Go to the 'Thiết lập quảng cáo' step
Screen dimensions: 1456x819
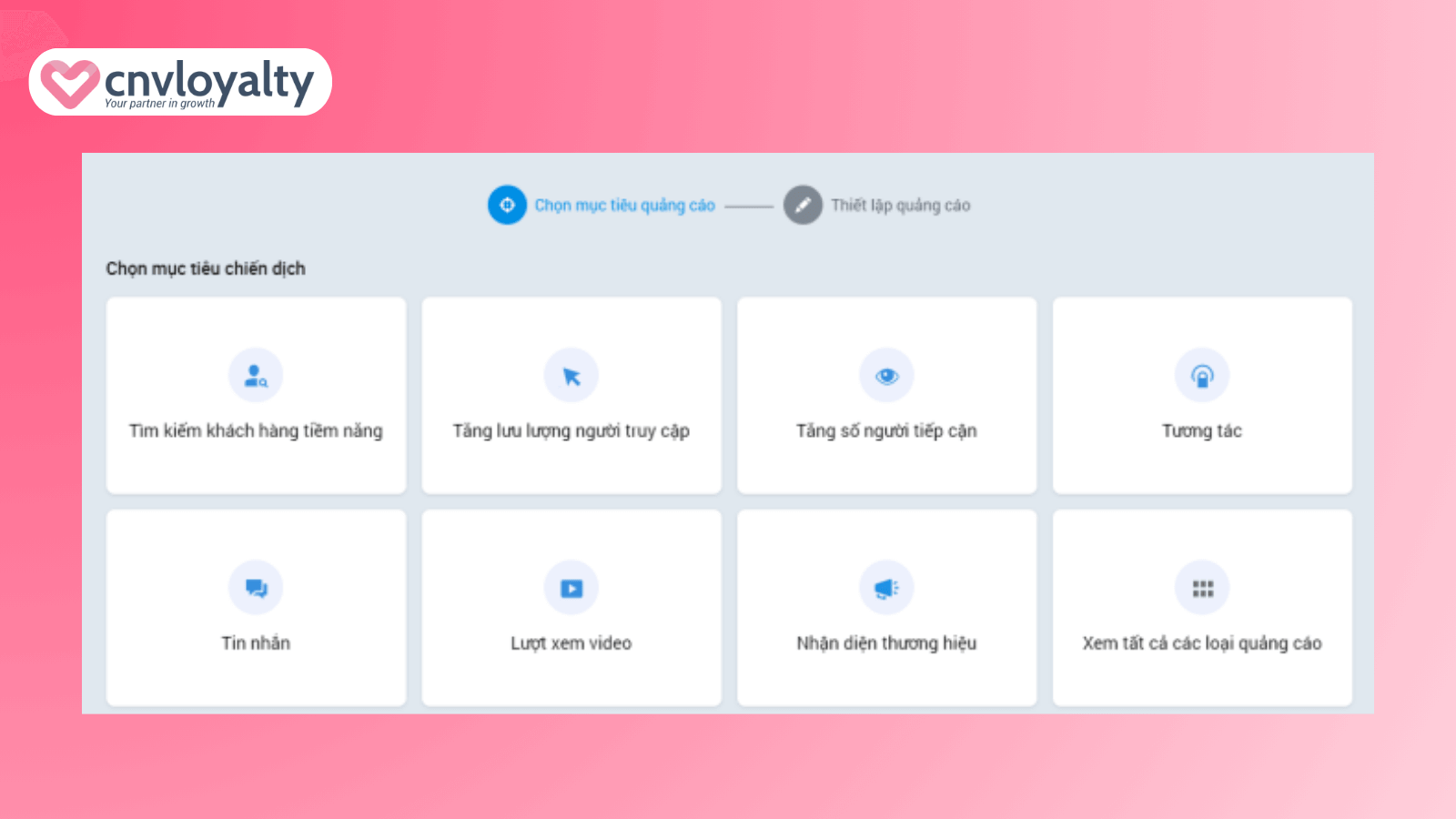900,206
